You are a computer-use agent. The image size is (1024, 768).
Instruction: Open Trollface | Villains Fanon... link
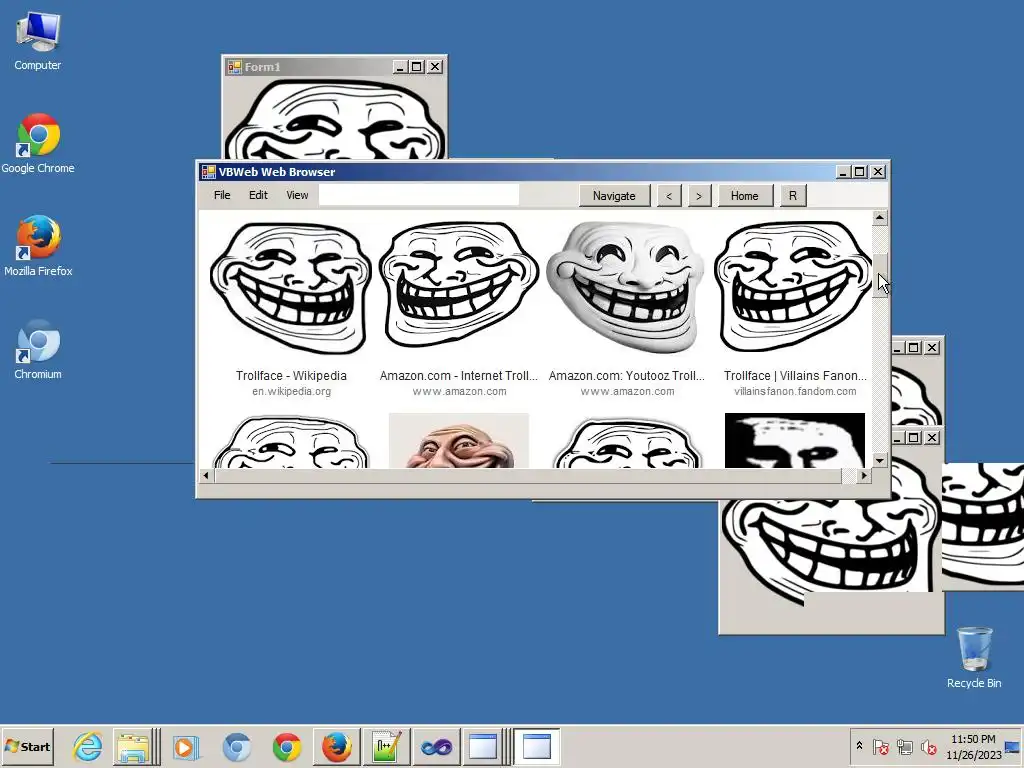(795, 376)
